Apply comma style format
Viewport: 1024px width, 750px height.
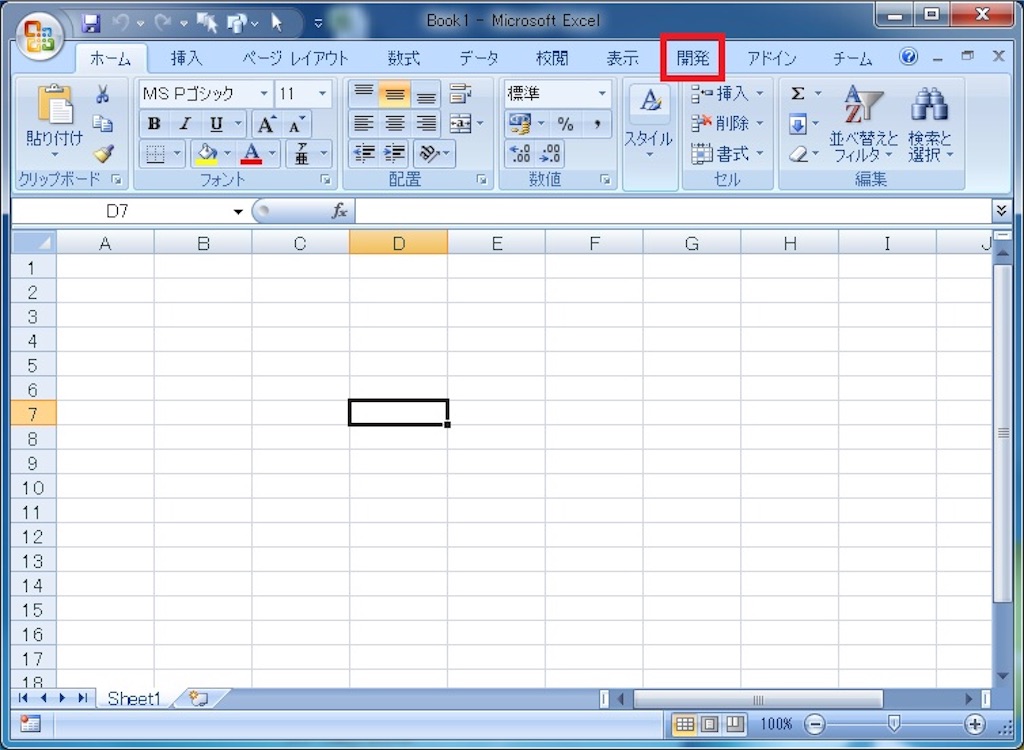[597, 123]
